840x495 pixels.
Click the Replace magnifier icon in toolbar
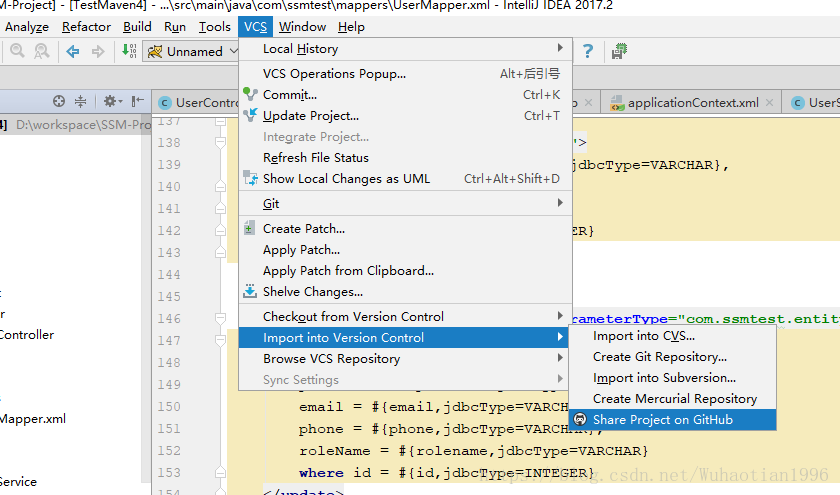click(x=41, y=51)
